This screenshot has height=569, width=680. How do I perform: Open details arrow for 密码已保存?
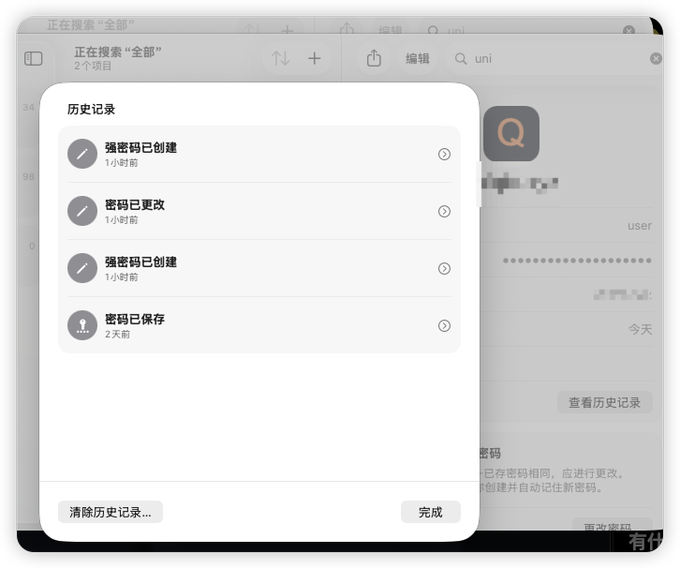point(444,326)
